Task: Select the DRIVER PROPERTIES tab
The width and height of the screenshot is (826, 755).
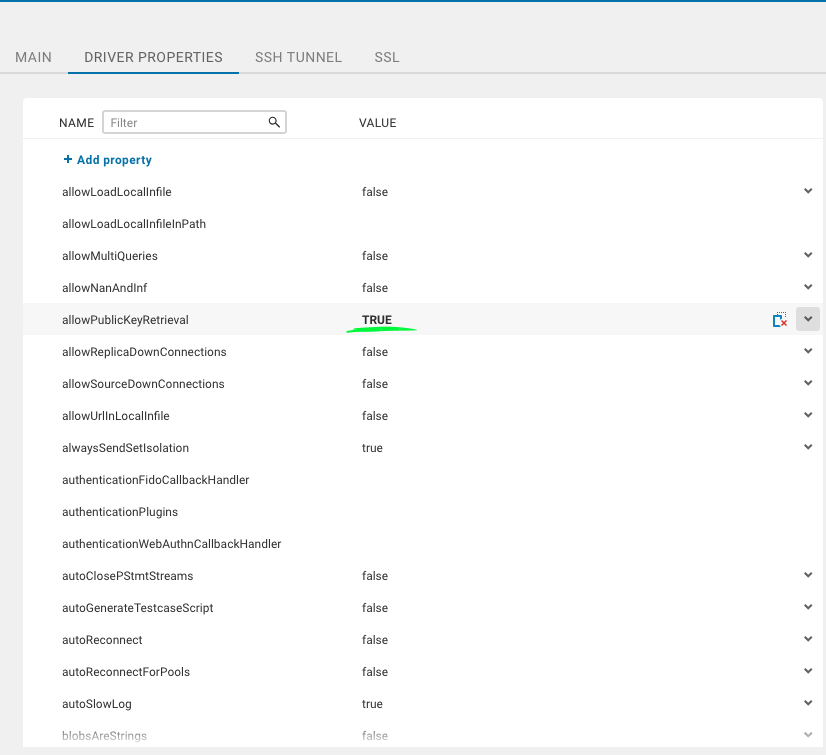Action: click(x=152, y=57)
